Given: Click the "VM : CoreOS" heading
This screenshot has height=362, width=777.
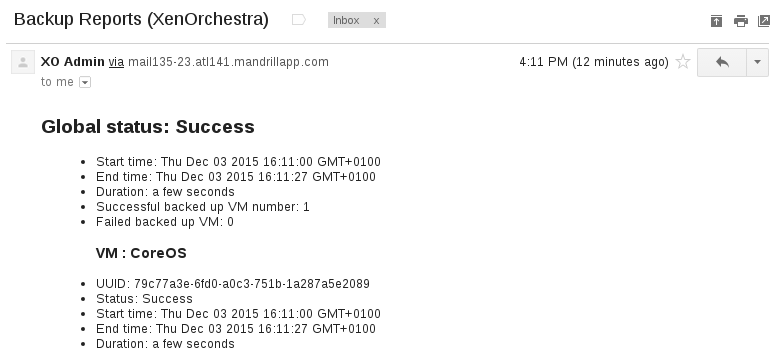Looking at the screenshot, I should tap(141, 253).
